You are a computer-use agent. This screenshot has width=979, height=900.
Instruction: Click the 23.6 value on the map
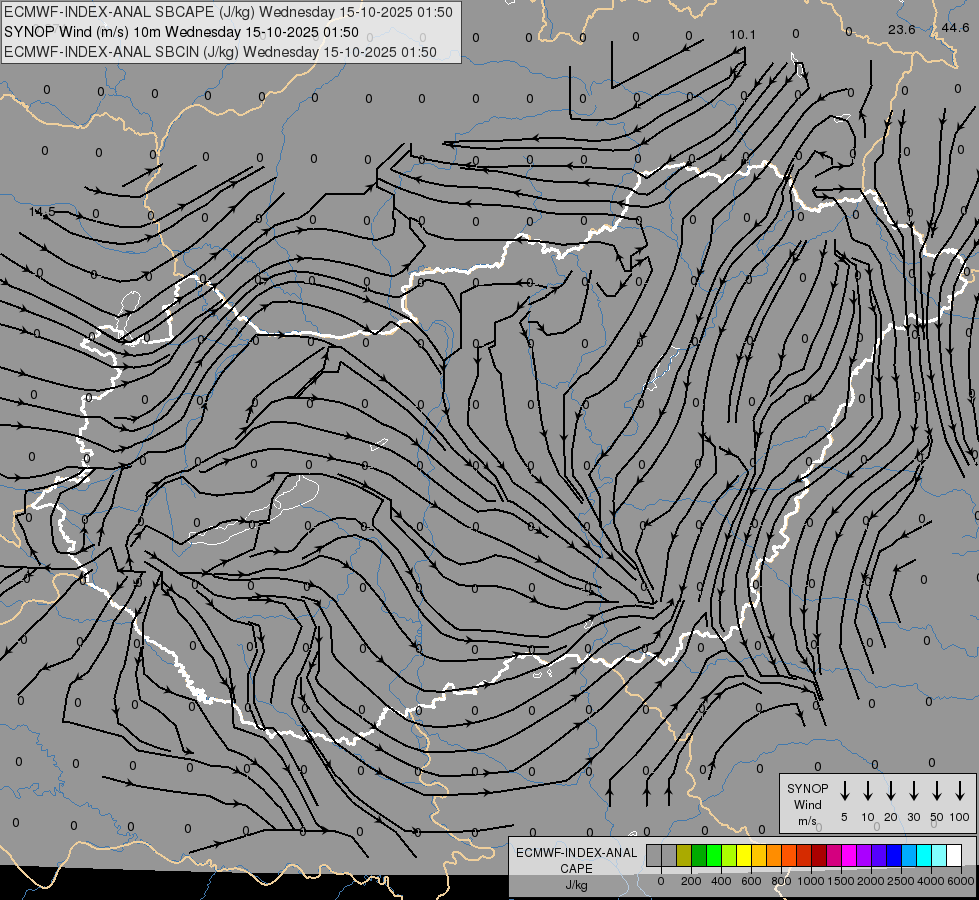coord(902,29)
